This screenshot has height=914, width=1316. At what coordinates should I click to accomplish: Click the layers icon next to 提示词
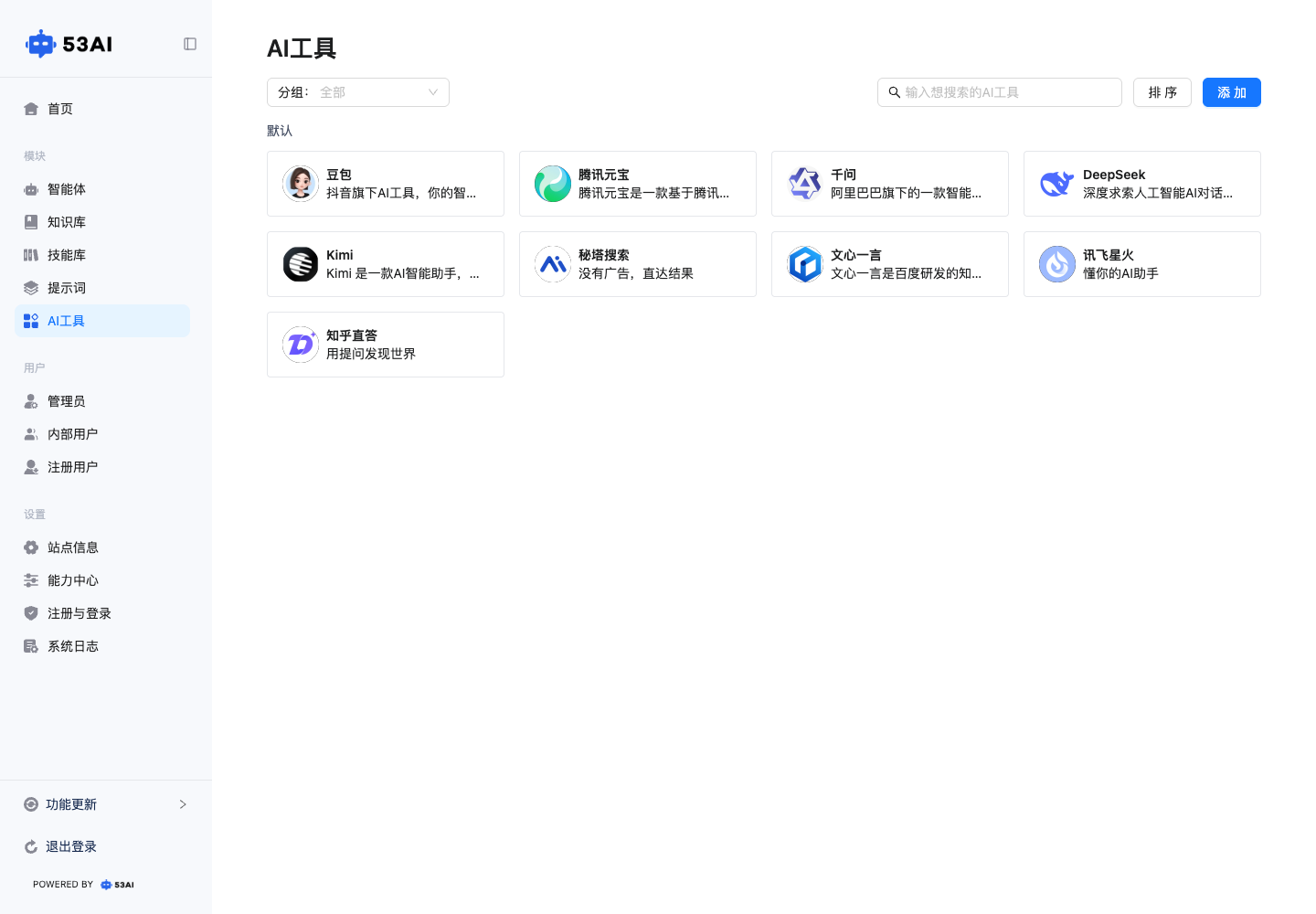point(31,288)
